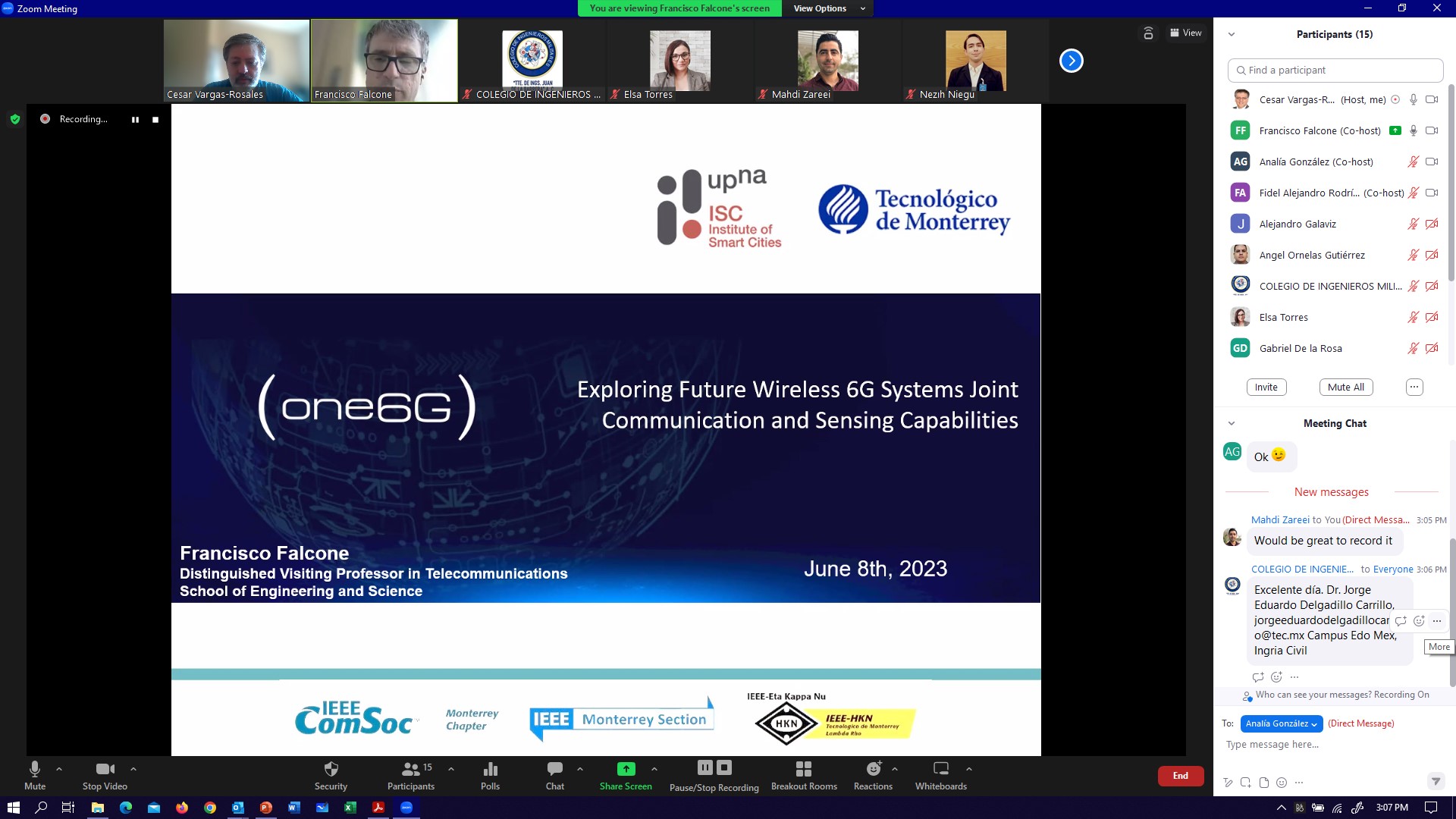Open the audio options arrow beside Mute
Image resolution: width=1456 pixels, height=819 pixels.
[x=59, y=769]
